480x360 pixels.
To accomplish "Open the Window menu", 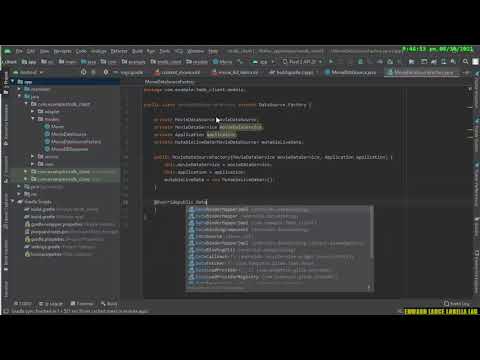I will coord(195,51).
